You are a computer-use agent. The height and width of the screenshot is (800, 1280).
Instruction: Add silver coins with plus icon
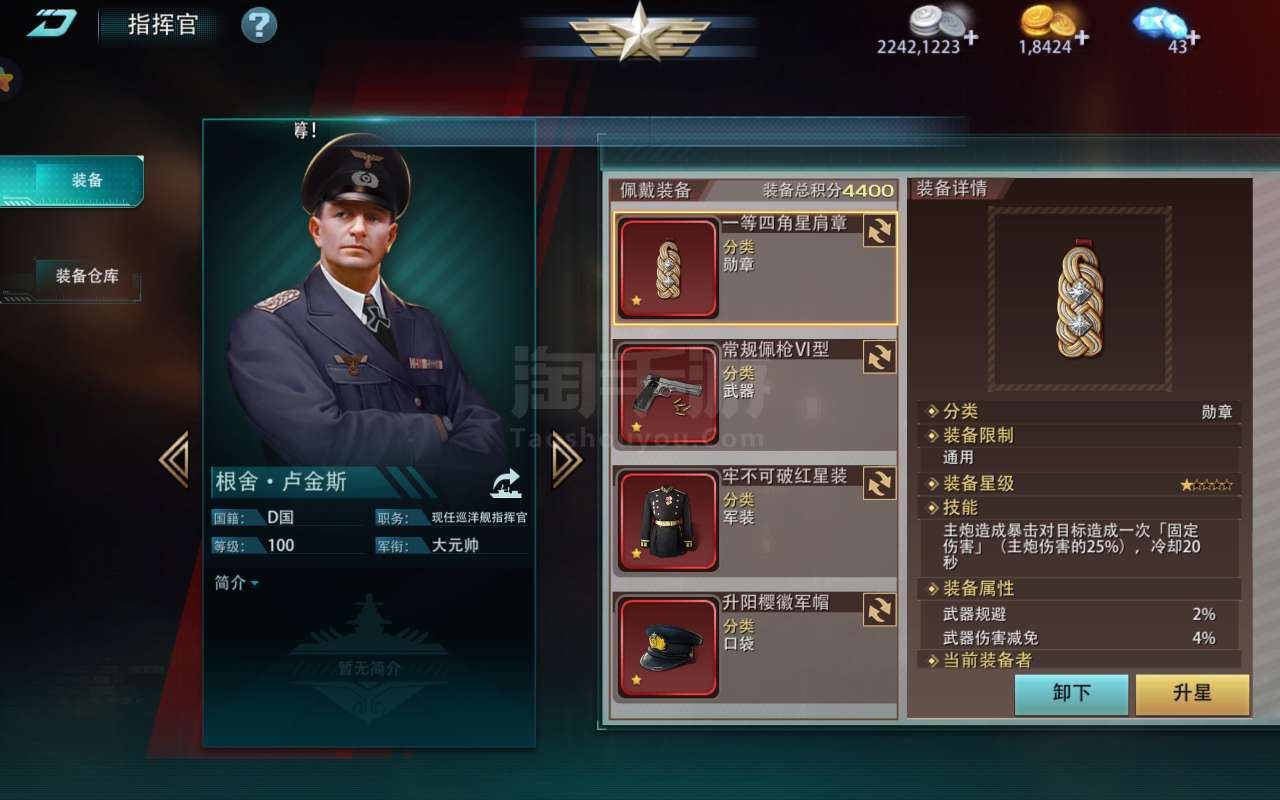pos(971,40)
